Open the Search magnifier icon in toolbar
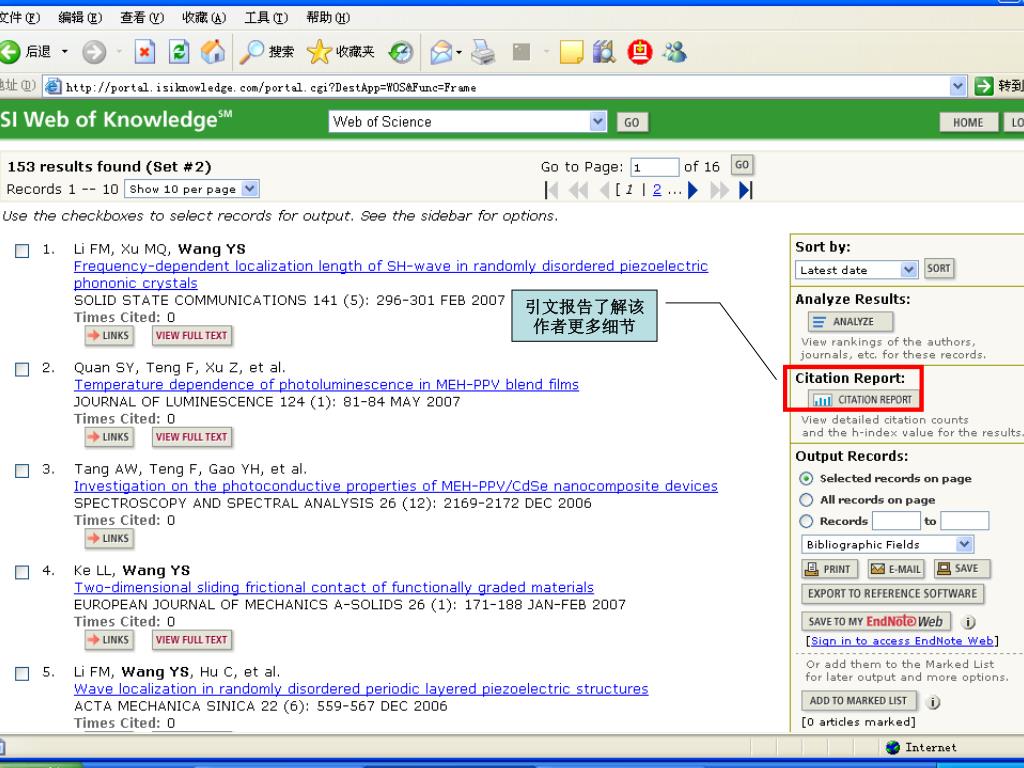The image size is (1024, 768). pos(252,52)
